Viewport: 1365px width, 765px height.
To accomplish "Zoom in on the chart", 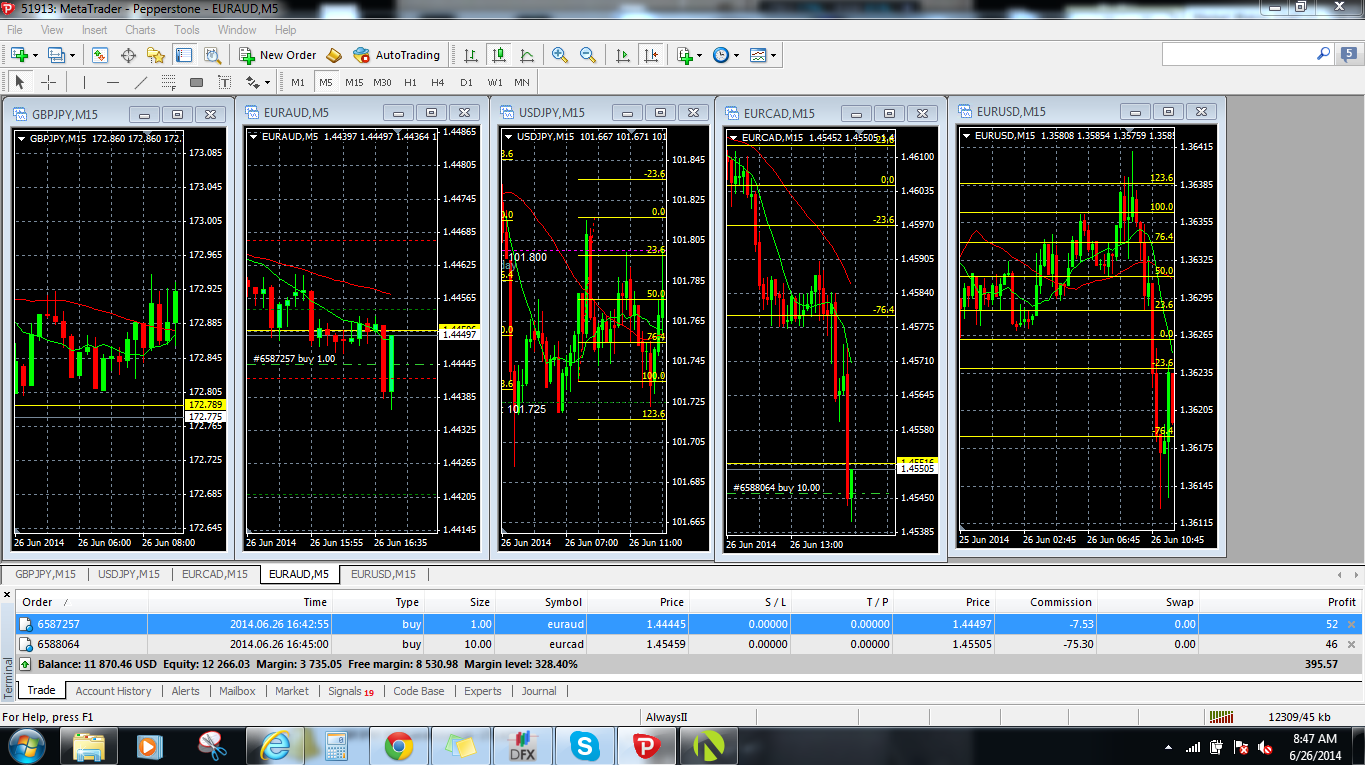I will [560, 55].
